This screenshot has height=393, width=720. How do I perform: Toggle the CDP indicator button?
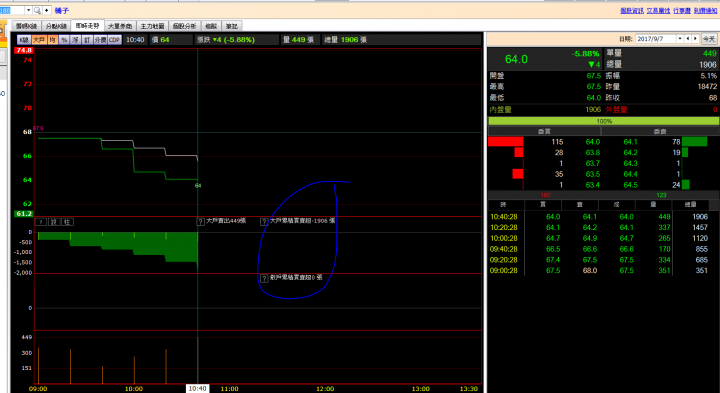pos(114,40)
